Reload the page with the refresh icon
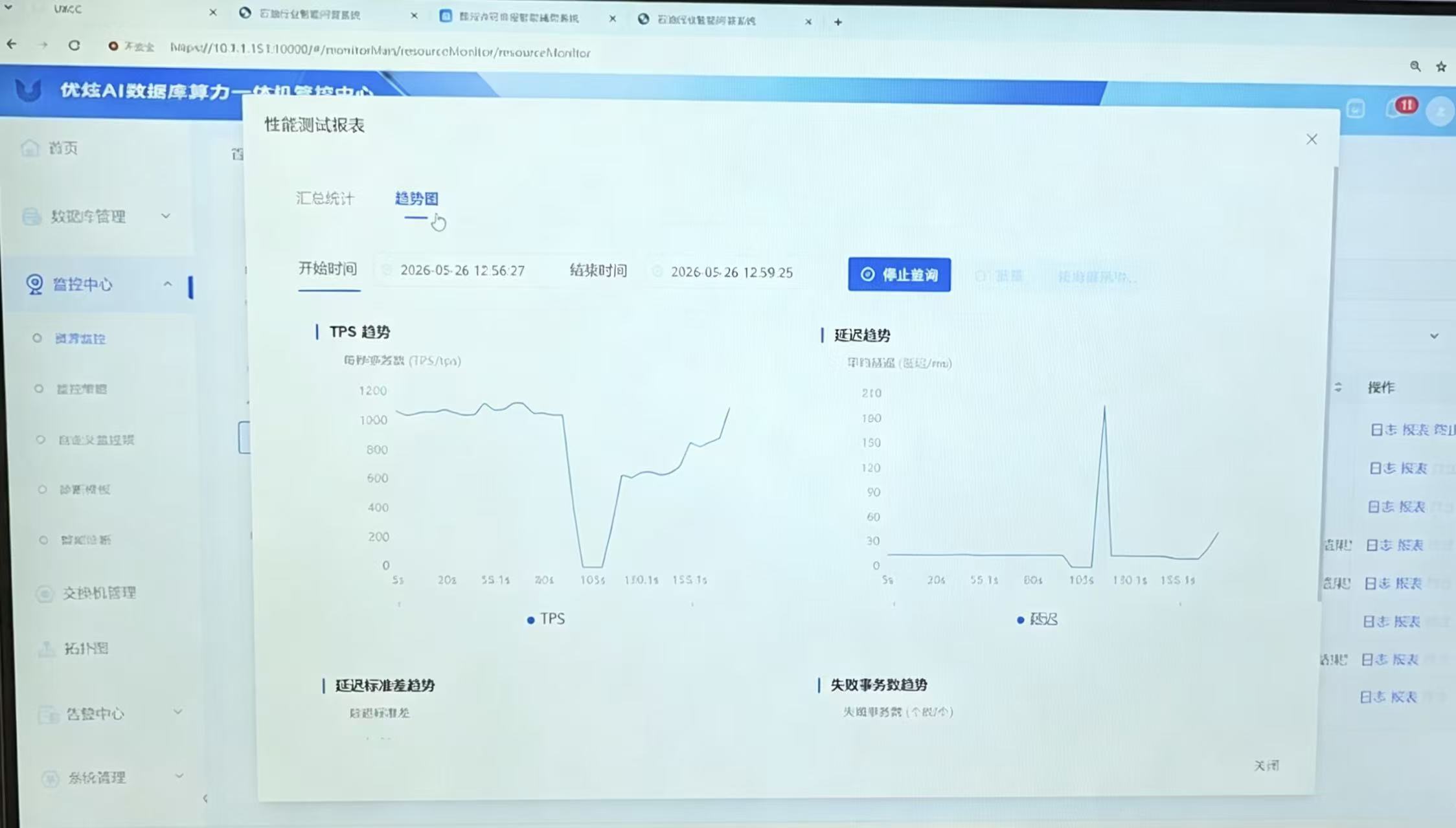 point(74,45)
